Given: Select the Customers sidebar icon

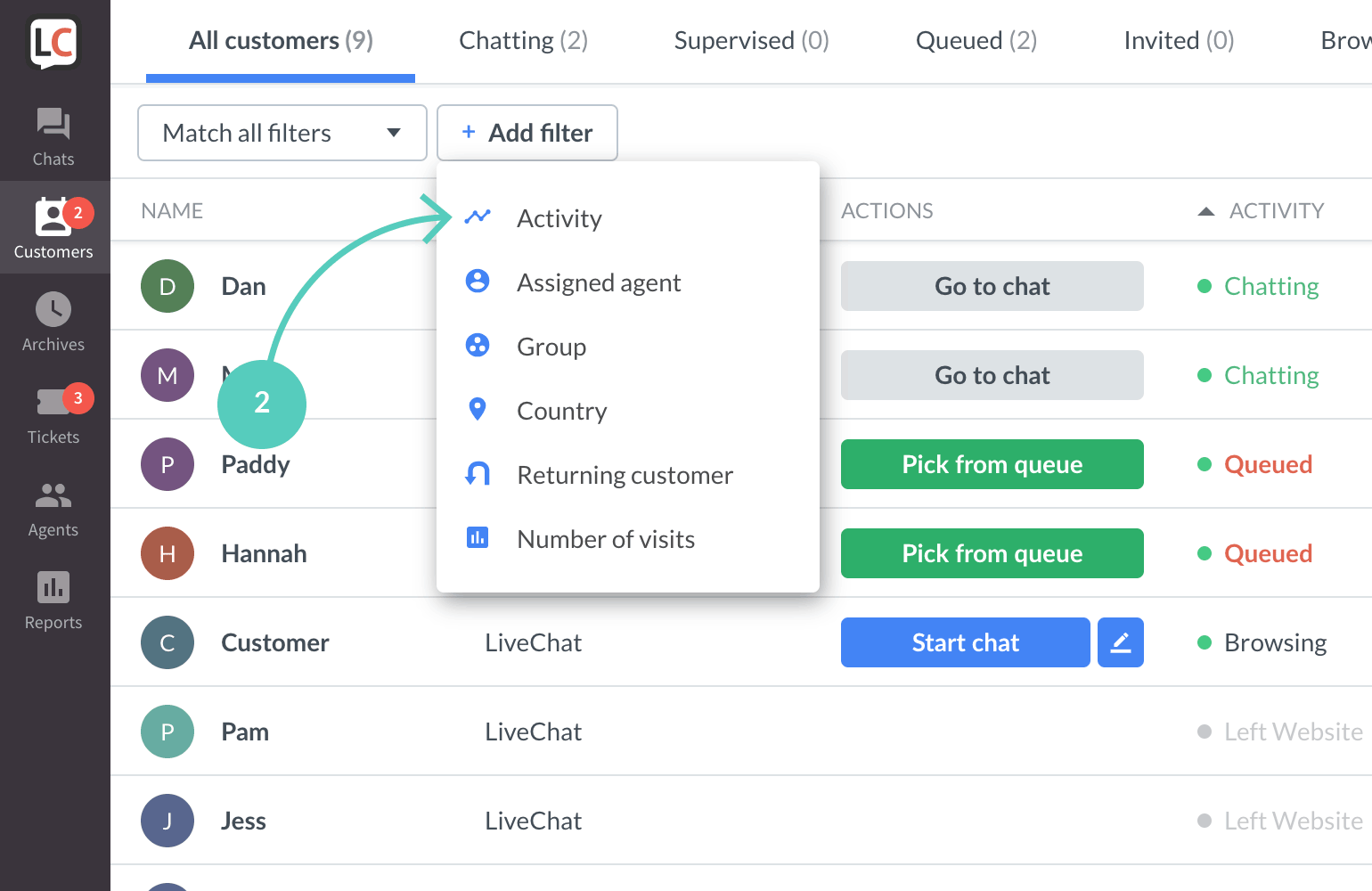Looking at the screenshot, I should point(53,229).
